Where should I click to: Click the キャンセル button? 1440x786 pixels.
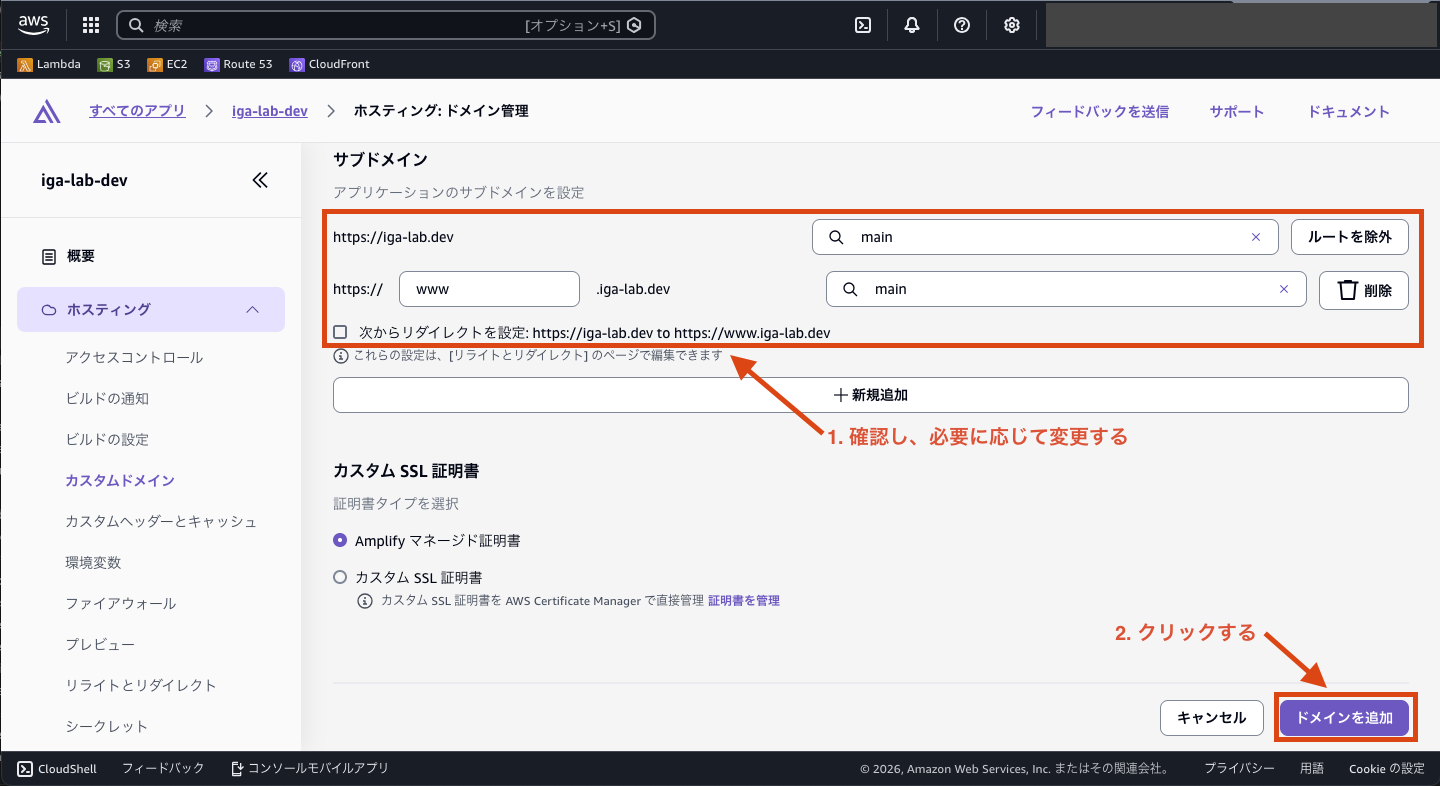point(1212,718)
